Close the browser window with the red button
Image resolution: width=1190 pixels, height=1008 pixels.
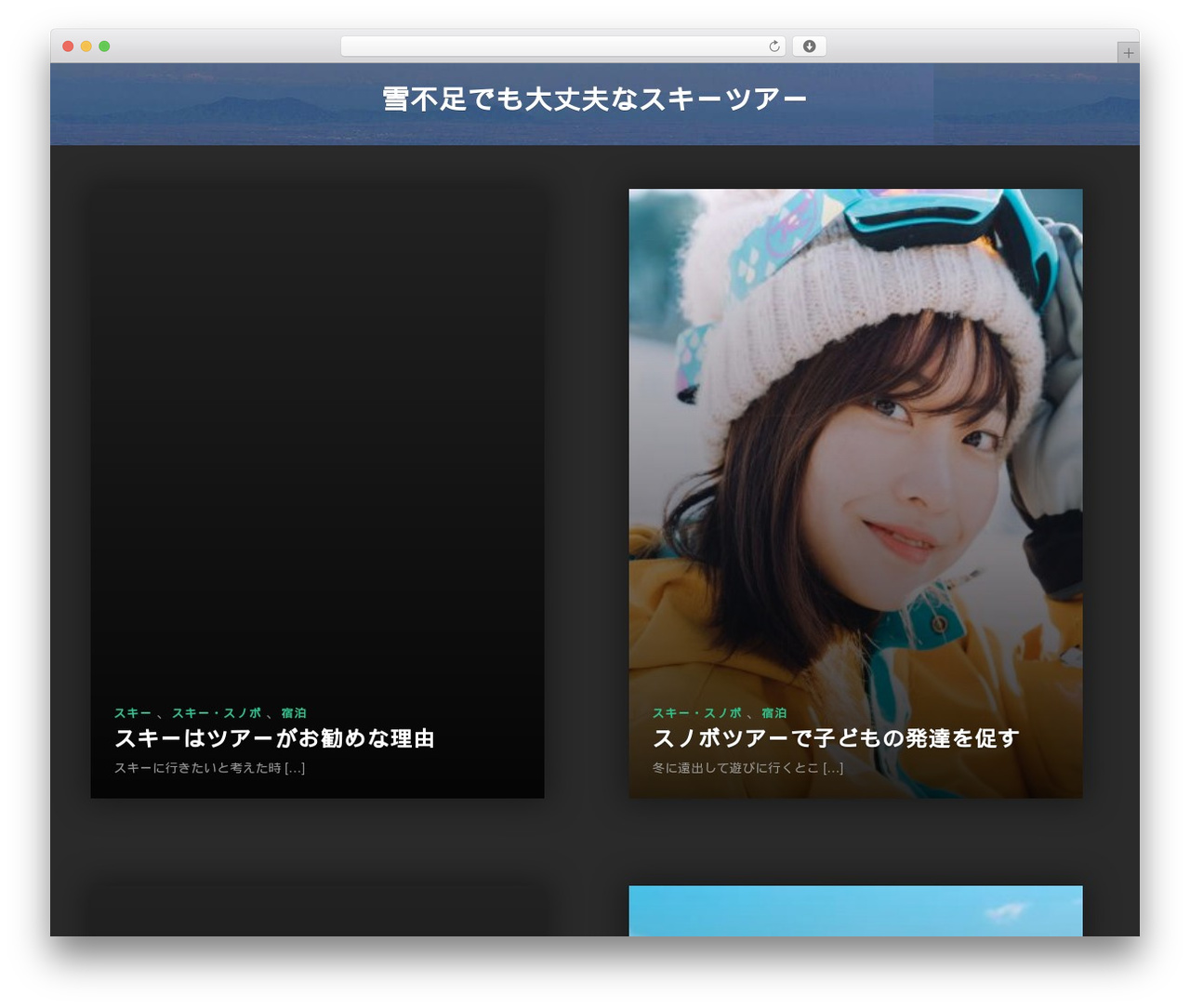(x=68, y=46)
